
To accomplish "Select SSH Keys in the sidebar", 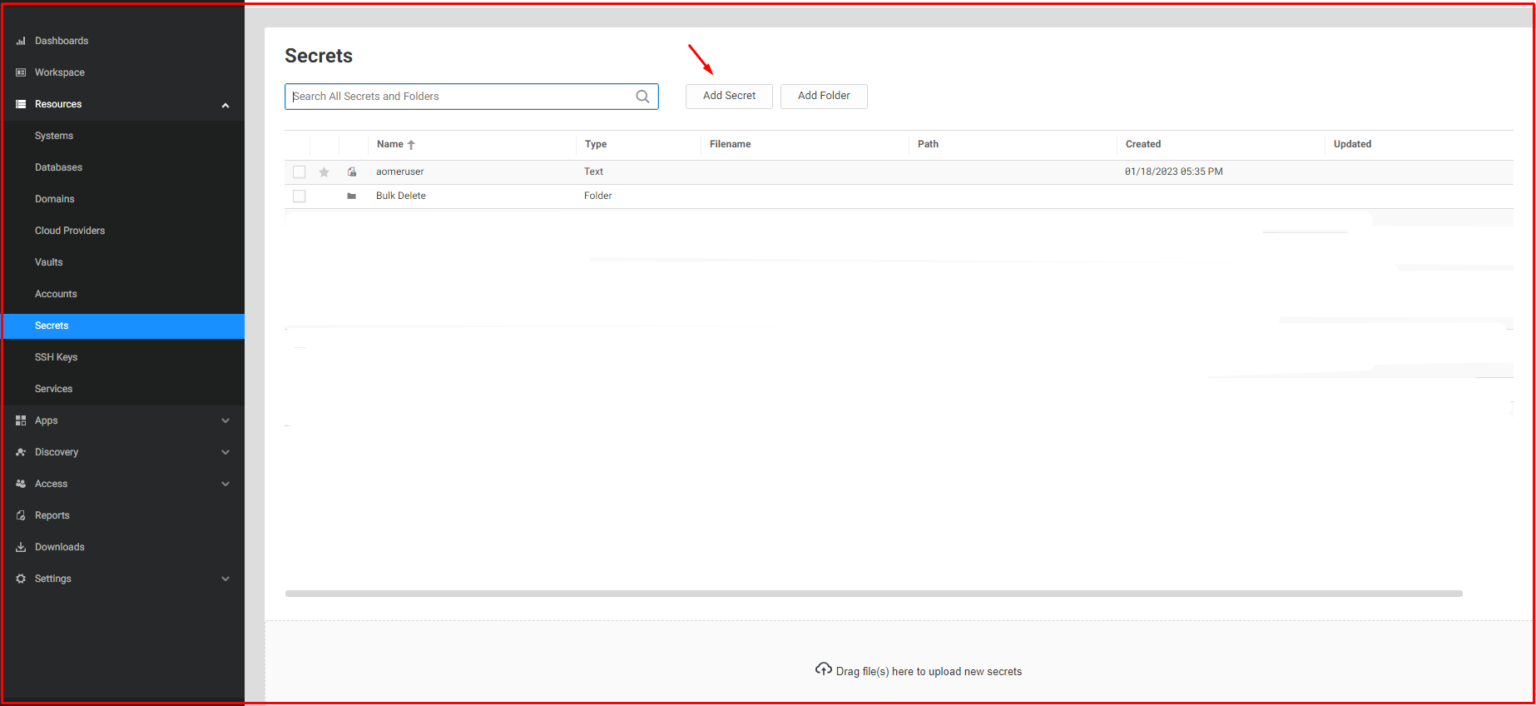I will 56,357.
